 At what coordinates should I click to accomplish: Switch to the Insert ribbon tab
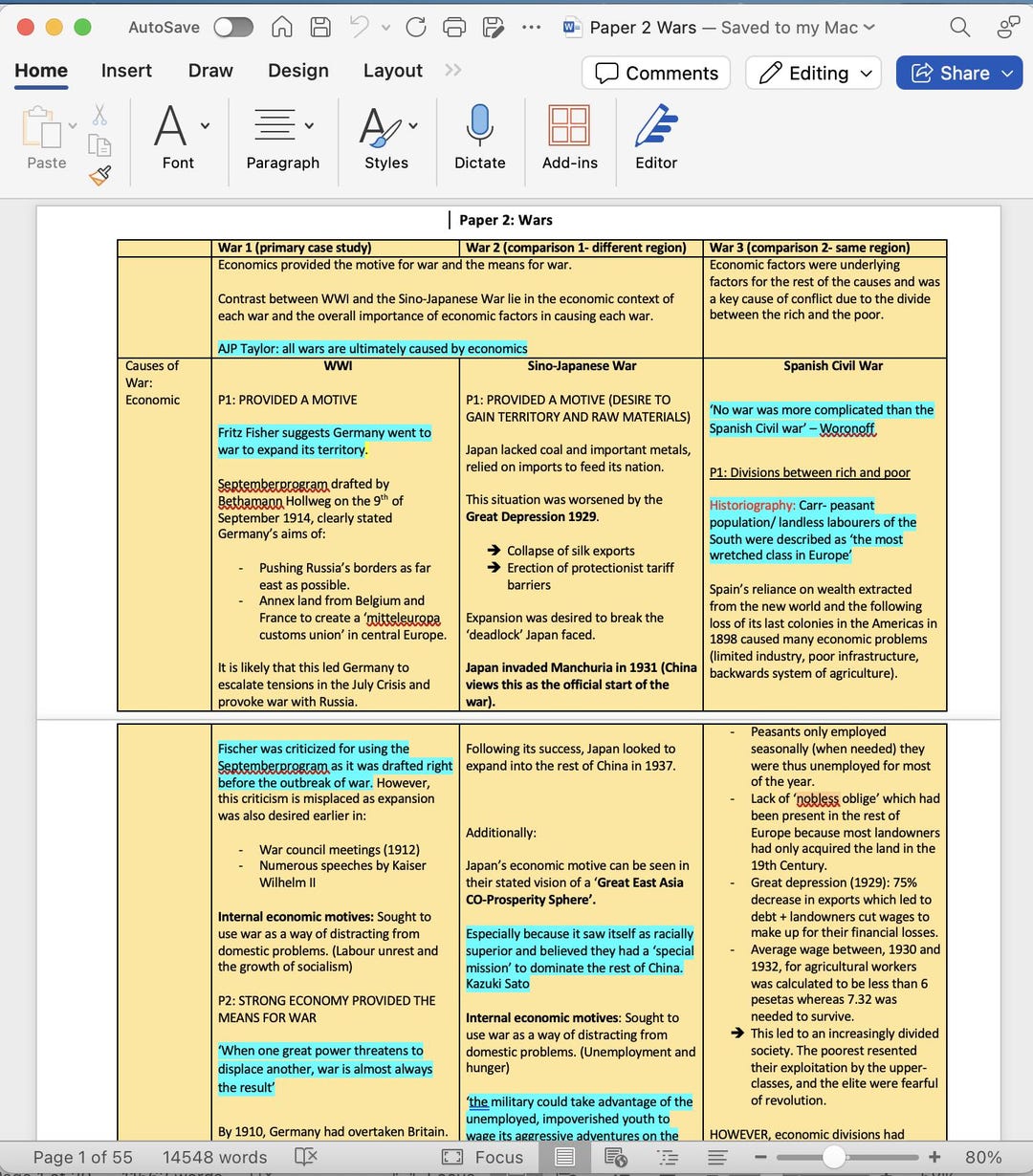click(x=126, y=70)
